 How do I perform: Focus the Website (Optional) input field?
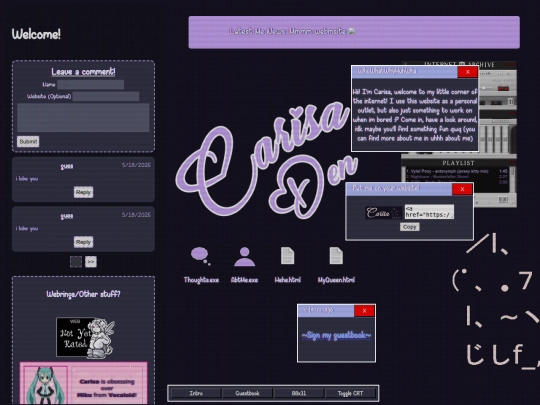coord(106,96)
